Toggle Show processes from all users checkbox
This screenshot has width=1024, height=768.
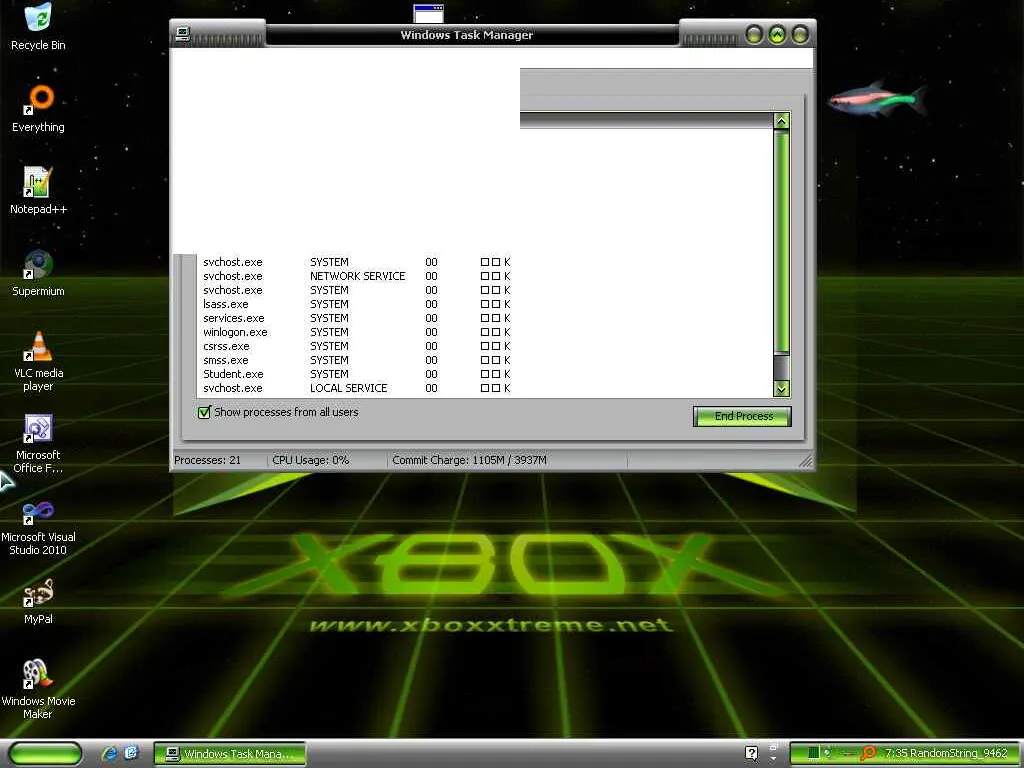pyautogui.click(x=204, y=412)
